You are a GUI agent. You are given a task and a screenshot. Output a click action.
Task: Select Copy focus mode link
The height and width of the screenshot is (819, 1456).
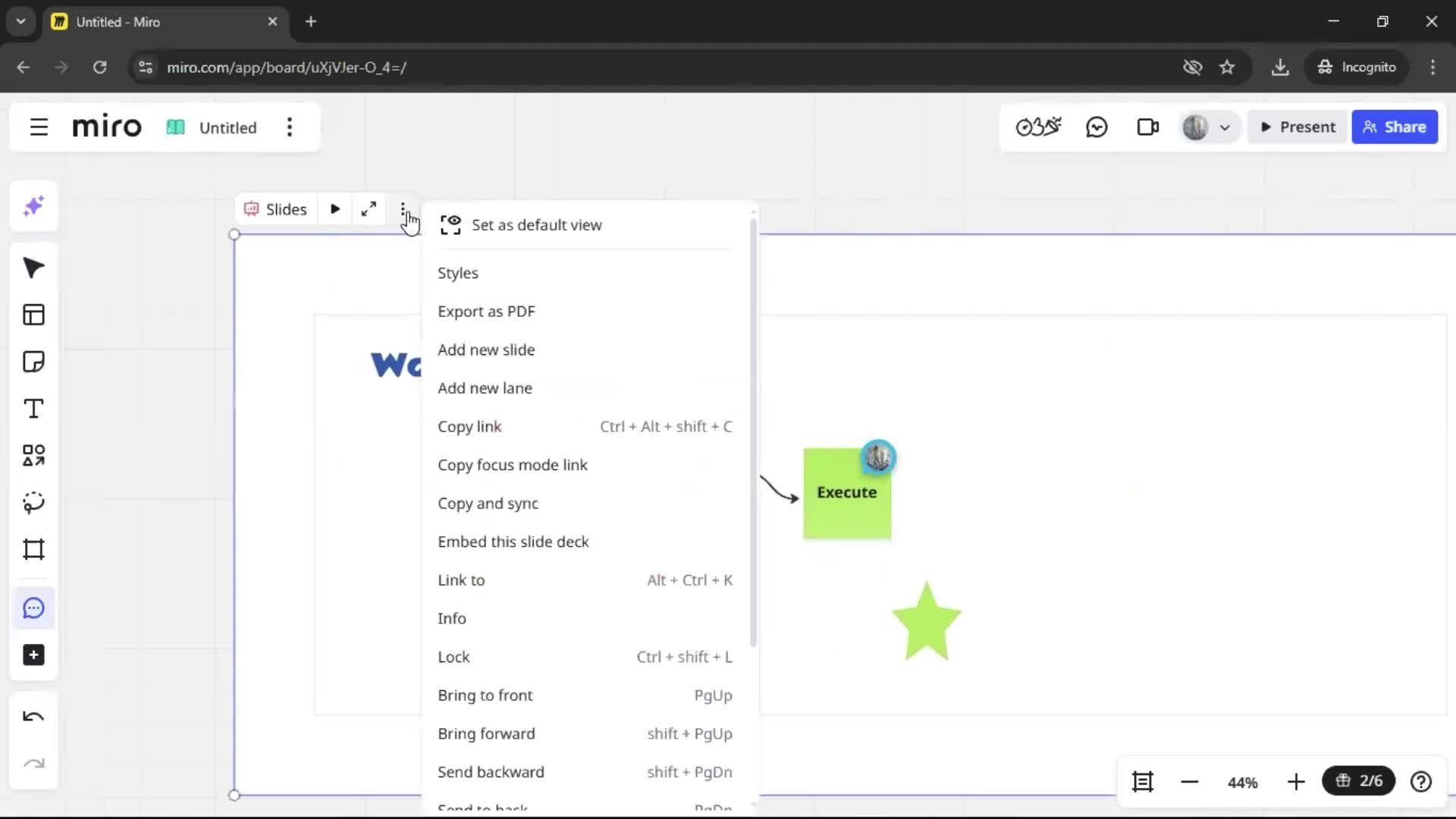click(x=585, y=465)
